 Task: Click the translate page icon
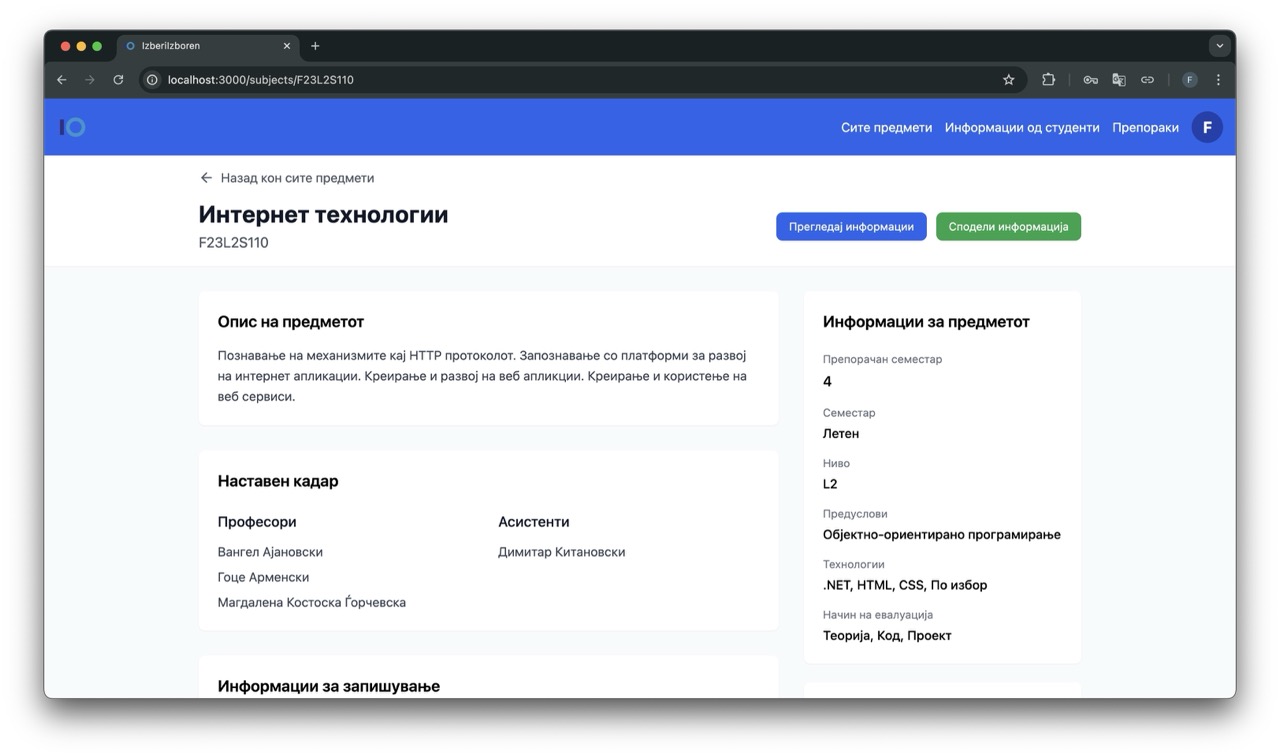coord(1119,80)
